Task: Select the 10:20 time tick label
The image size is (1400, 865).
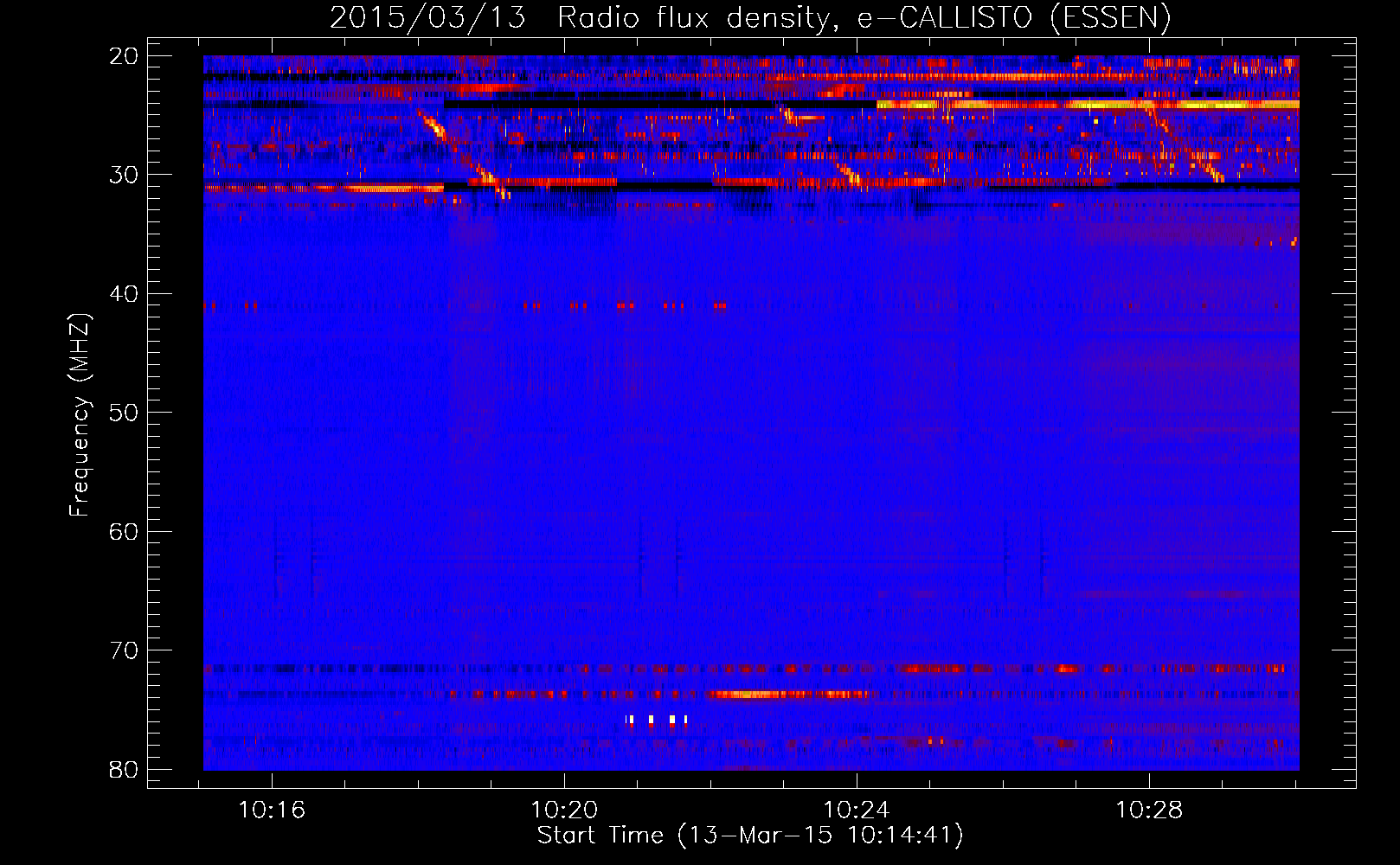Action: coord(564,811)
